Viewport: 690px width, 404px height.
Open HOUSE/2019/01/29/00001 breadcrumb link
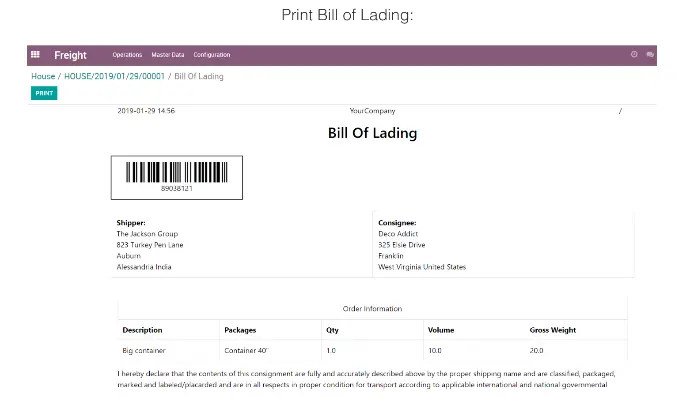[114, 76]
